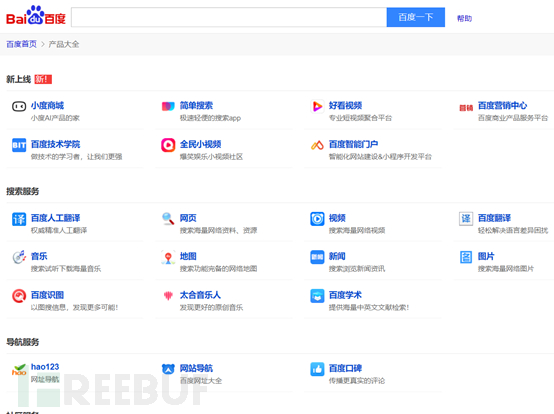Focus the Baidu search input box
The width and height of the screenshot is (554, 414).
click(x=229, y=17)
